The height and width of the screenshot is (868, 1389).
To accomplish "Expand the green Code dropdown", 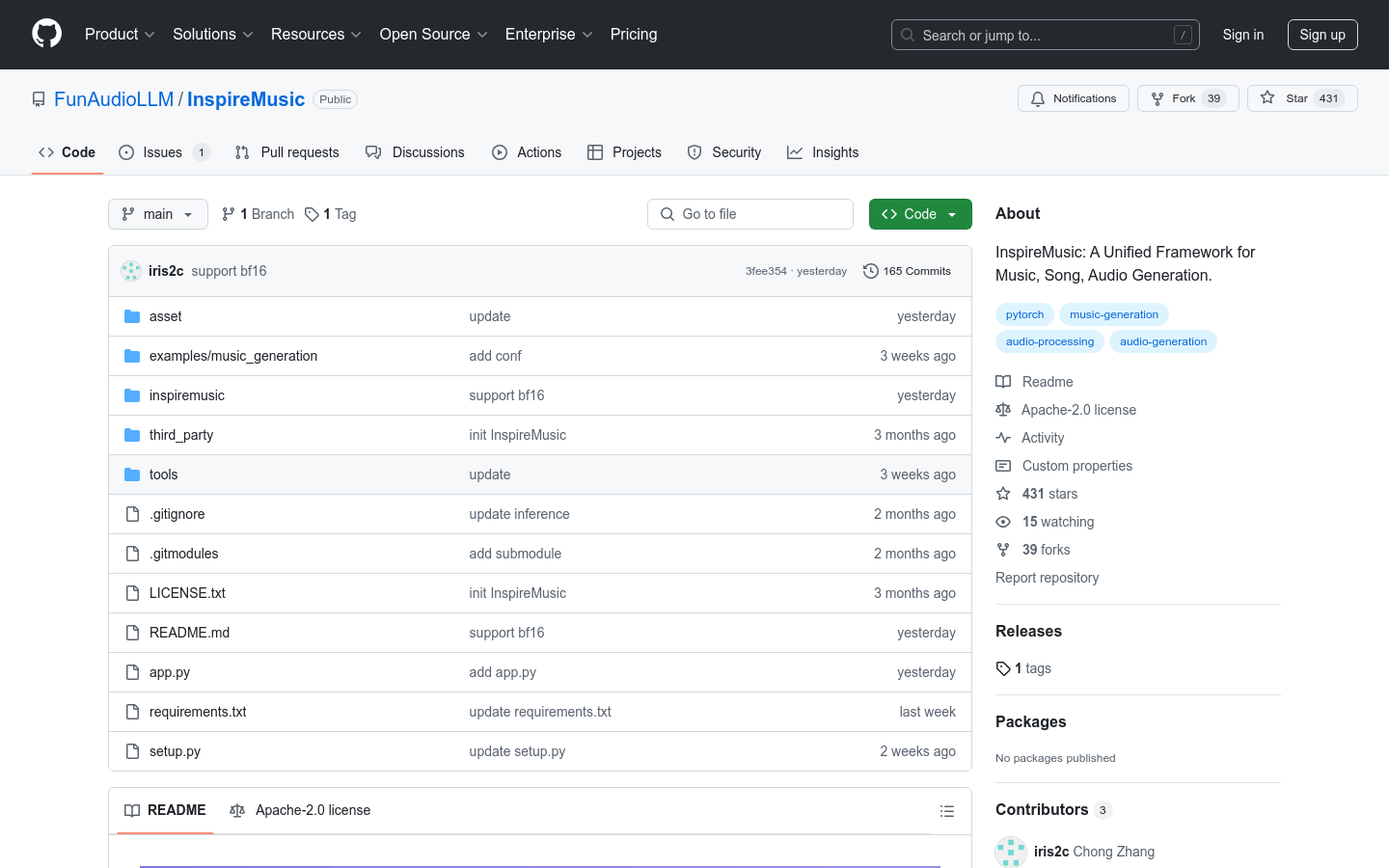I will [919, 214].
